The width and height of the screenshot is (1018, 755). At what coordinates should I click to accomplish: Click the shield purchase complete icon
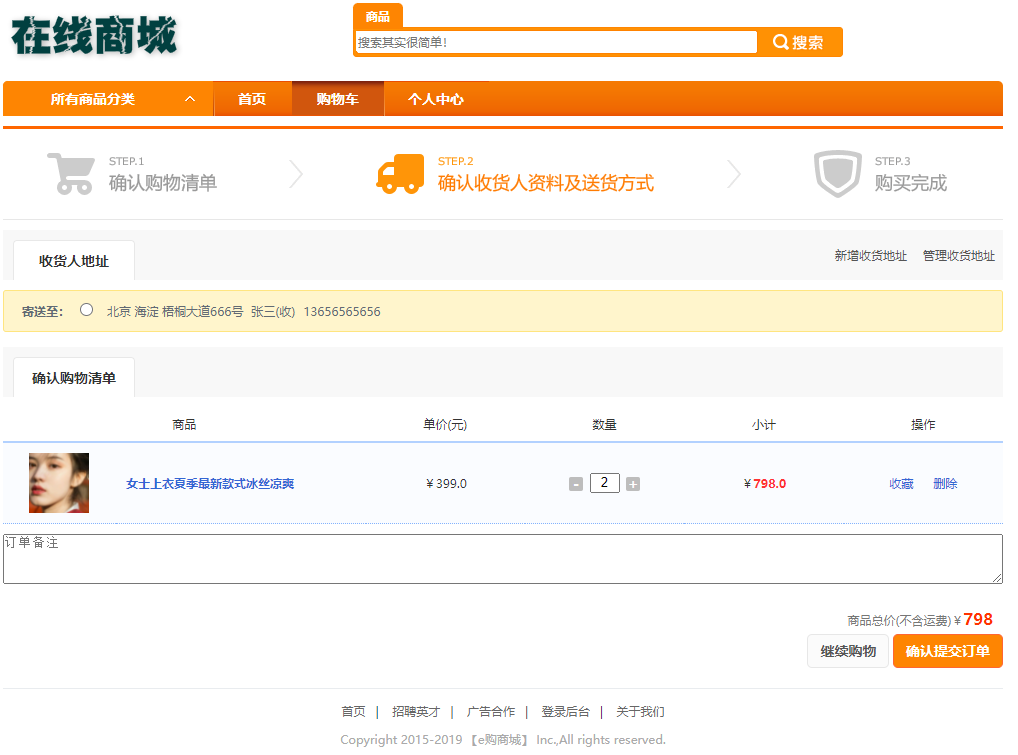pyautogui.click(x=837, y=174)
